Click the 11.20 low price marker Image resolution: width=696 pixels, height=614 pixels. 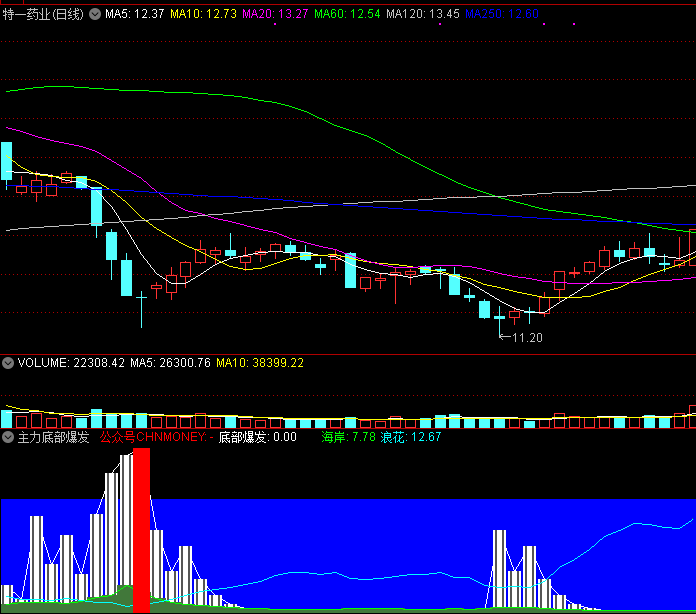[521, 338]
